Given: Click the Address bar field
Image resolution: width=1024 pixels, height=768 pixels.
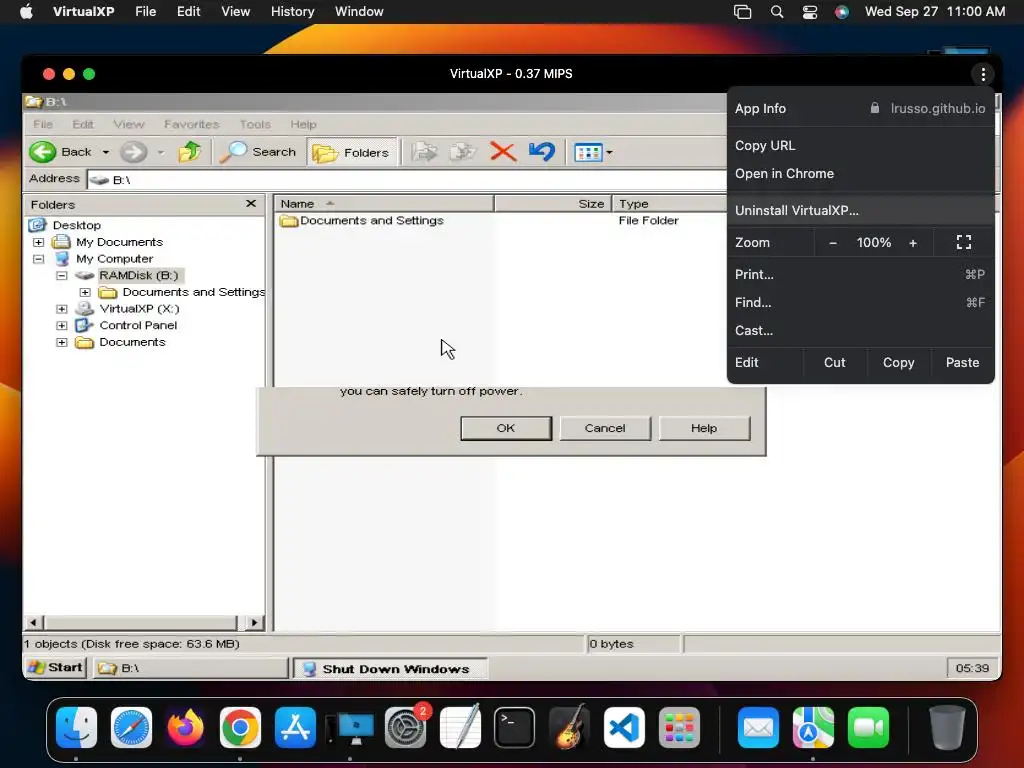Looking at the screenshot, I should (x=406, y=180).
